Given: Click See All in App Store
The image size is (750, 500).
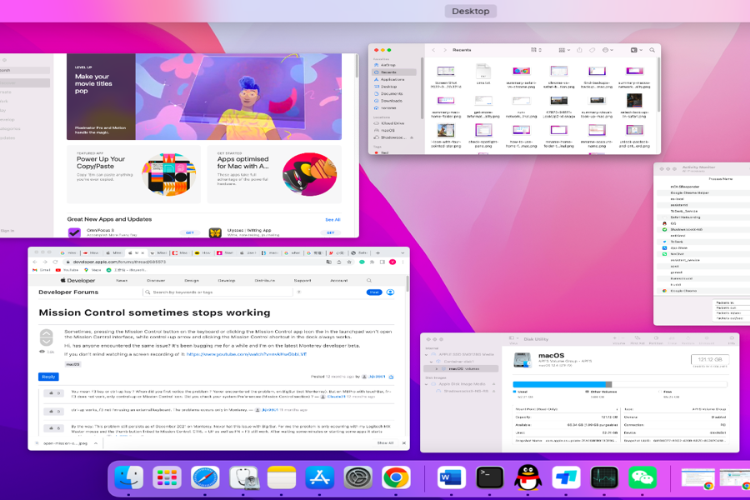Looking at the screenshot, I should pos(332,220).
